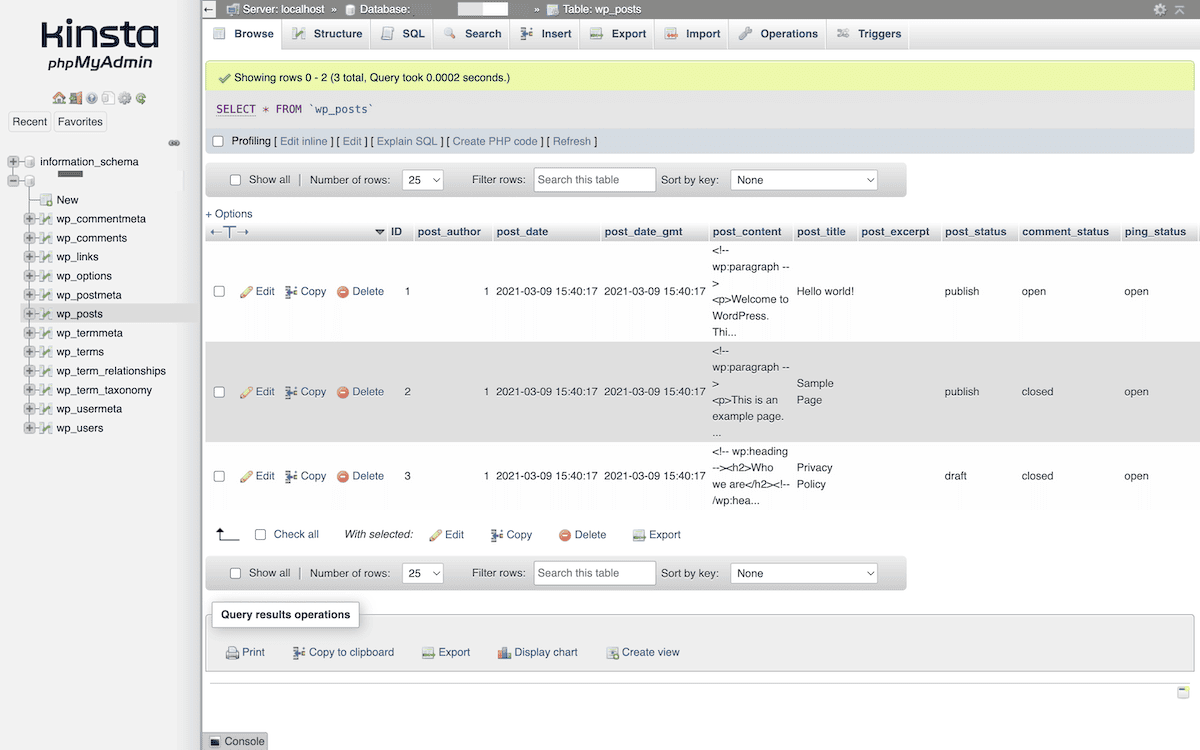Click the wp_users table icon
The width and height of the screenshot is (1200, 750).
tap(44, 428)
